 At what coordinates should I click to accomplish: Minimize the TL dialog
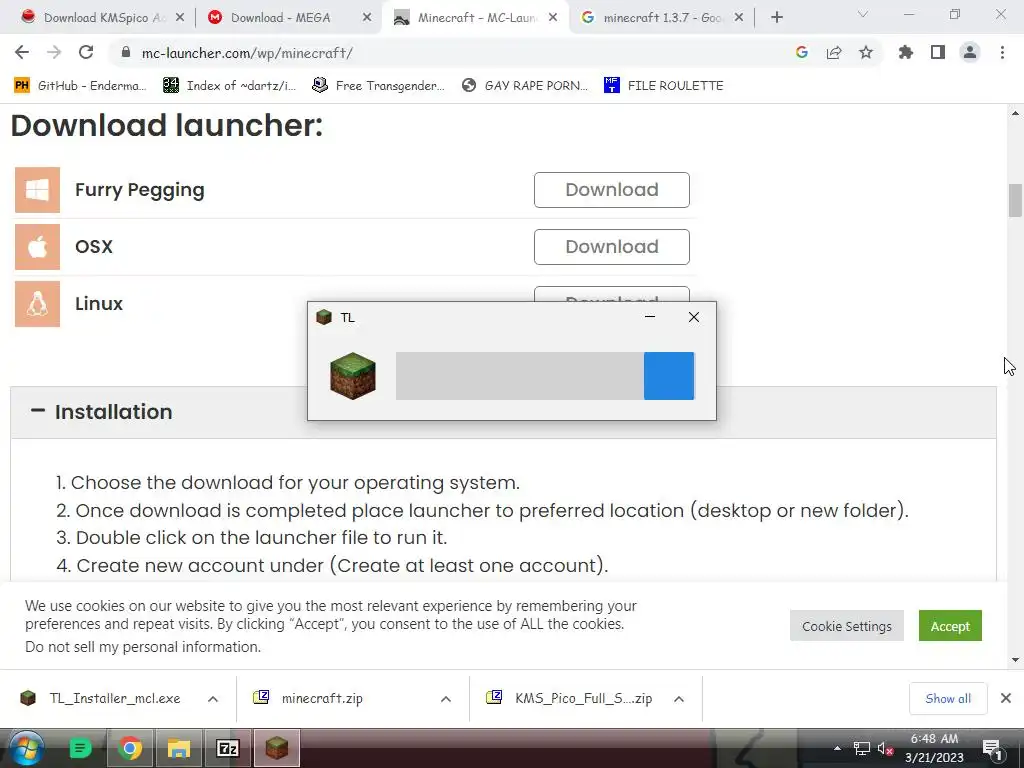[650, 317]
